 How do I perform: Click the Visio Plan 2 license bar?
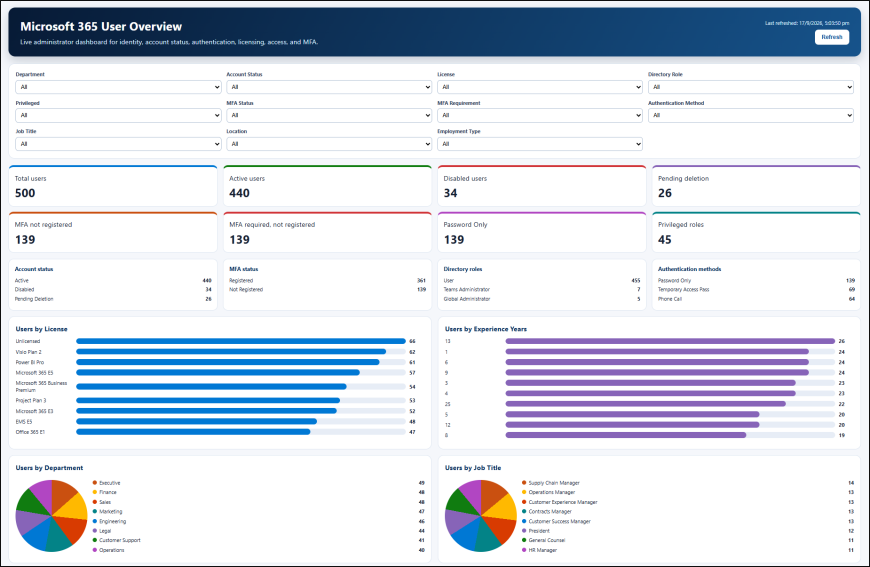coord(231,352)
